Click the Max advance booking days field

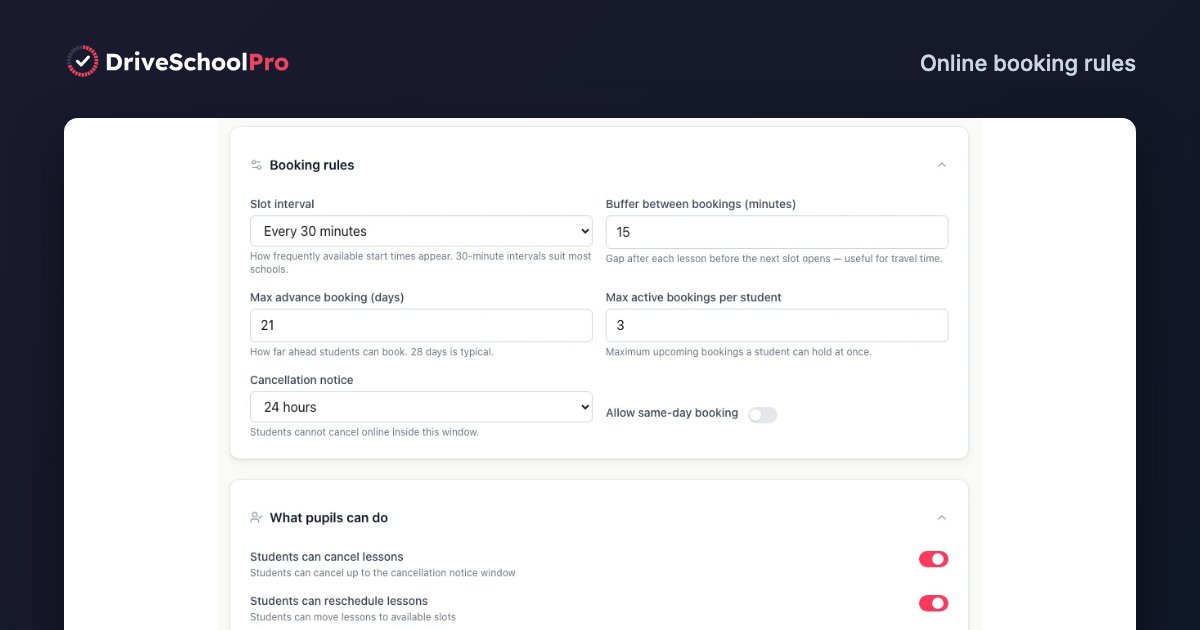(421, 325)
